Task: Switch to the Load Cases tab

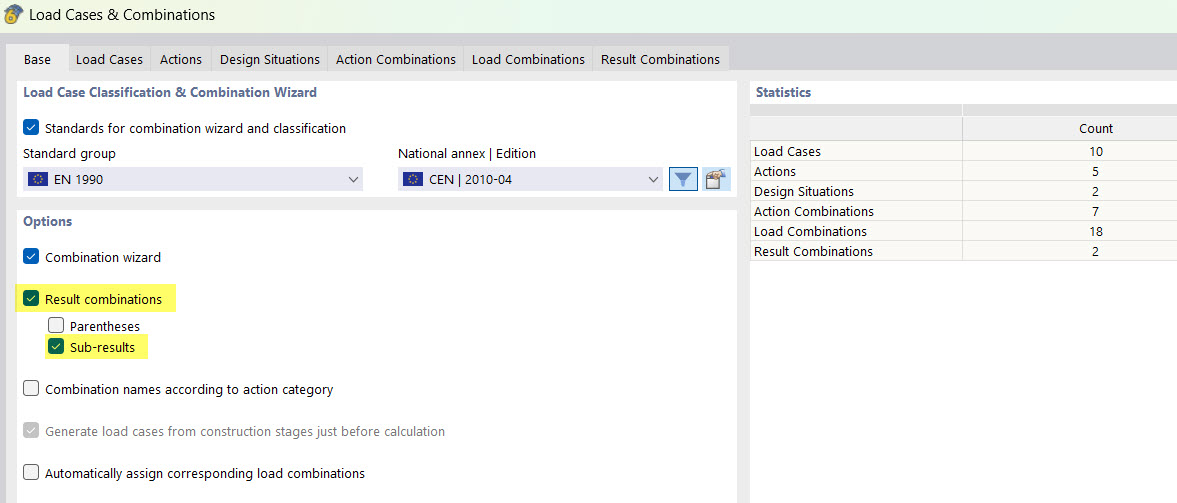Action: [110, 59]
